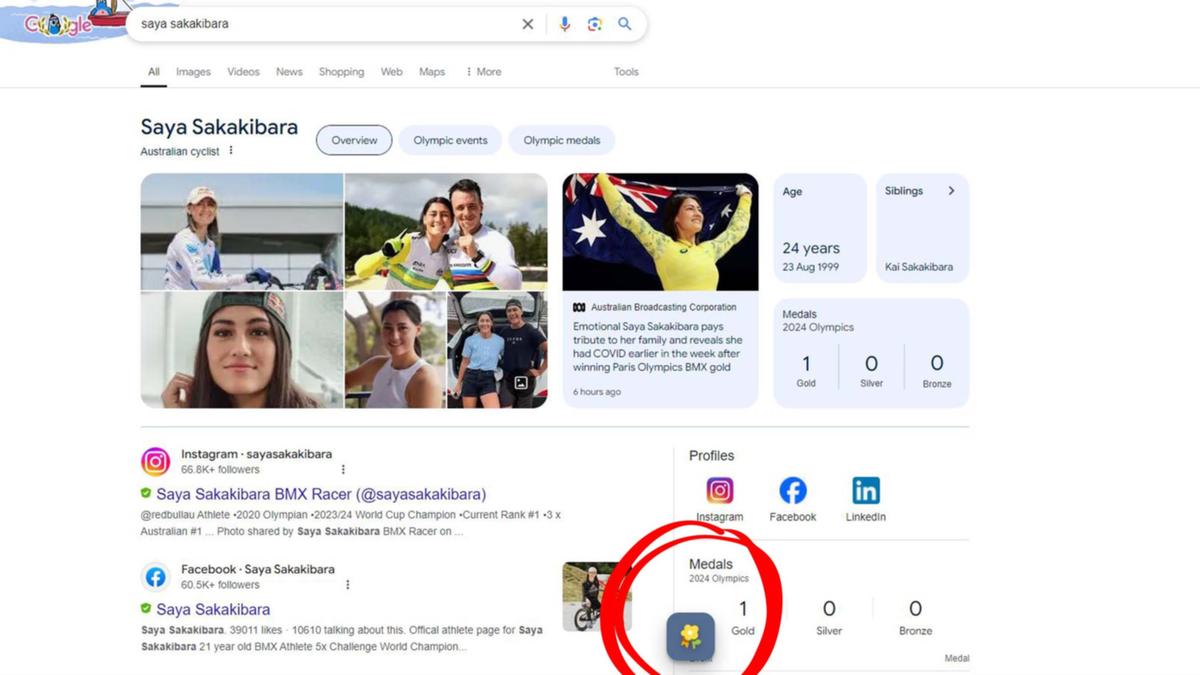Screen dimensions: 1200x675
Task: Open the search Tools option
Action: (626, 72)
